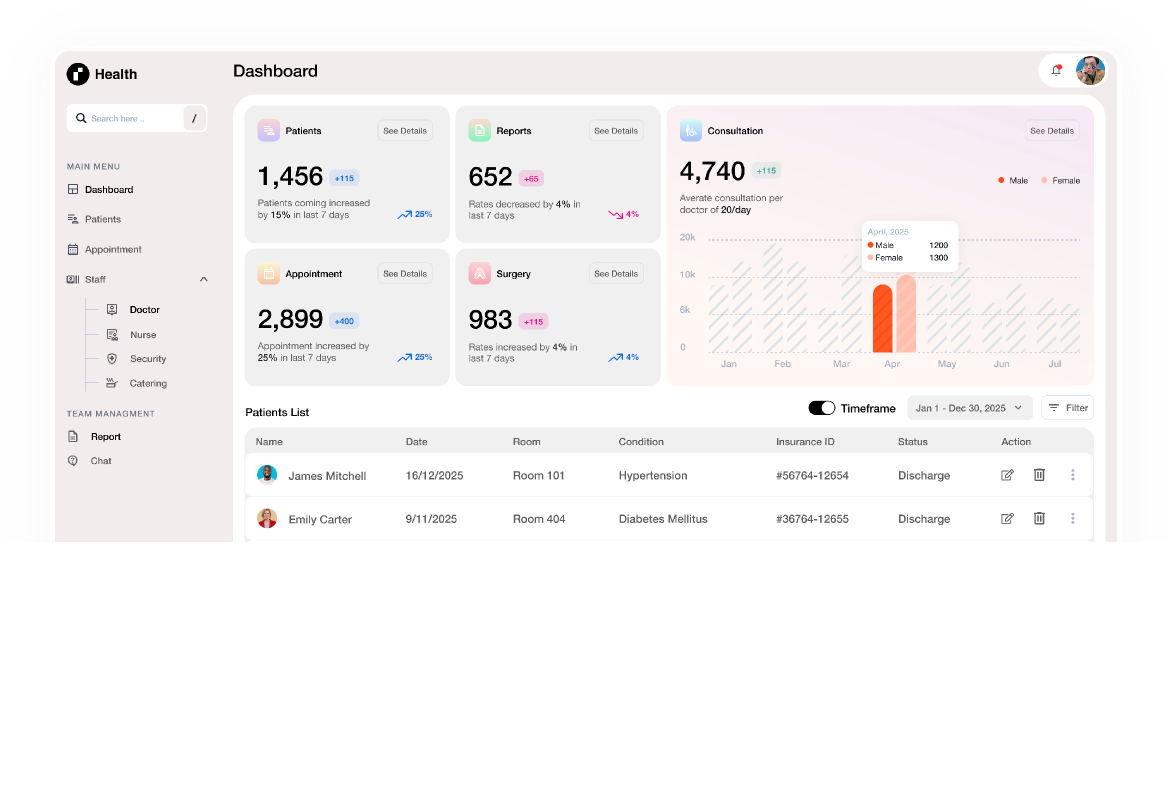Click the Report document icon
Image resolution: width=1172 pixels, height=800 pixels.
pos(73,436)
